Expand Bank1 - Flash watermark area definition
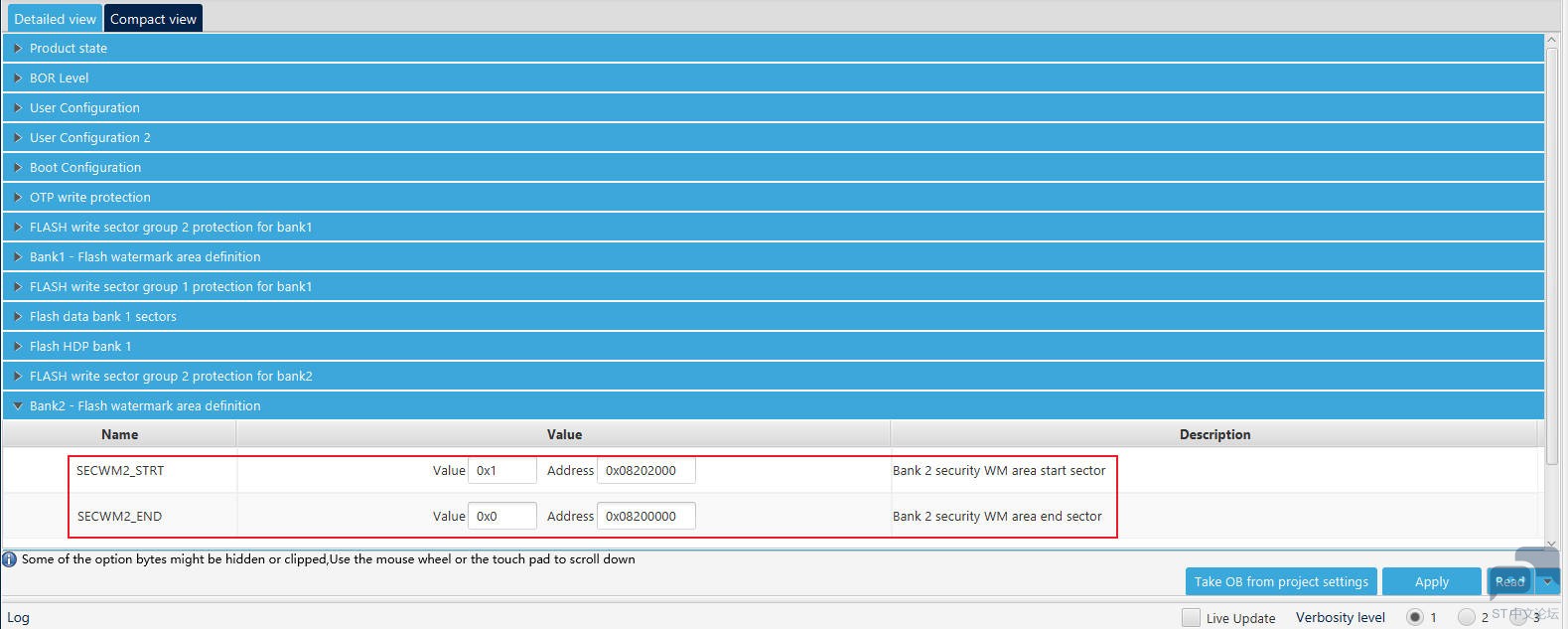The image size is (1568, 629). [x=773, y=256]
